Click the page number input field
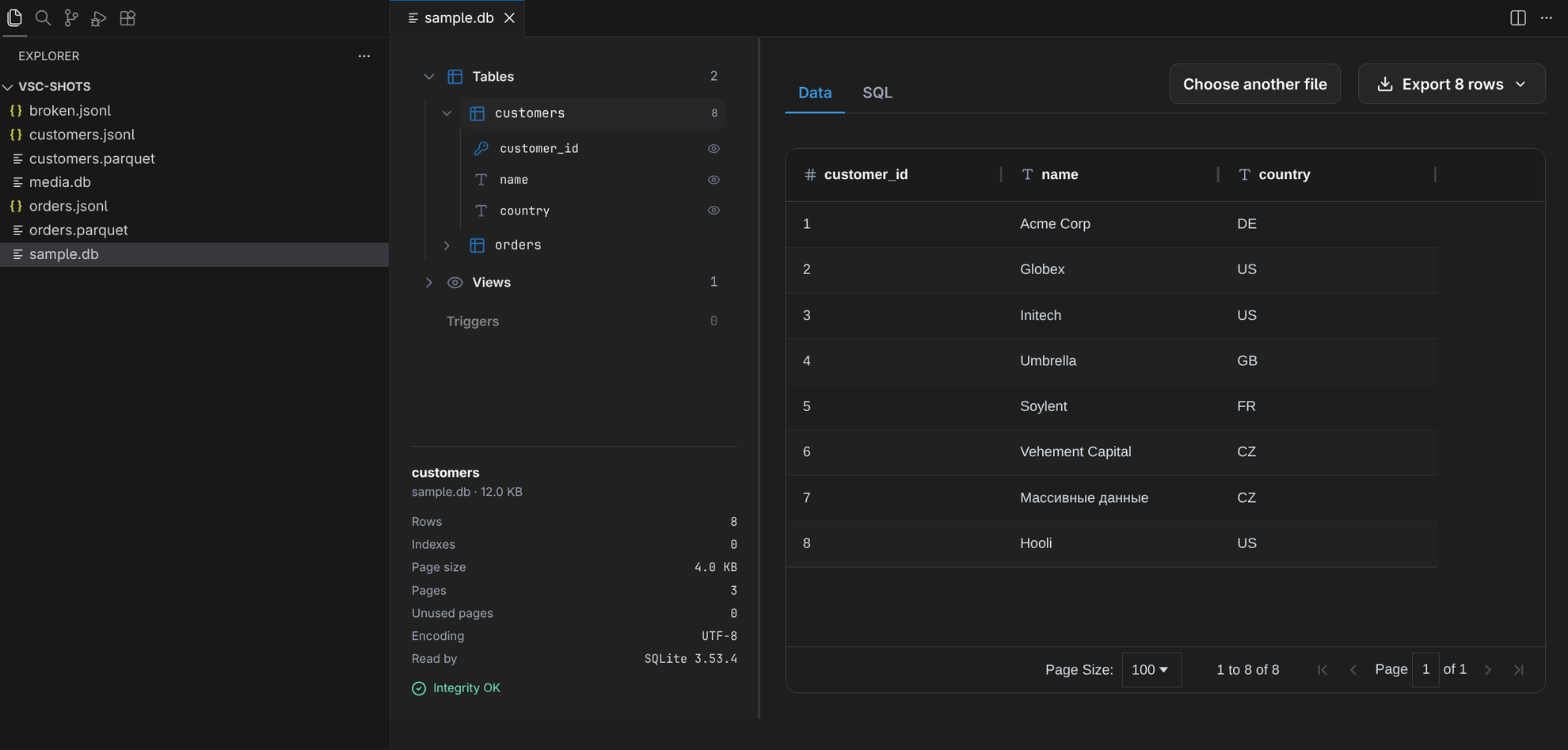Screen dimensions: 1568x750 click(1425, 670)
